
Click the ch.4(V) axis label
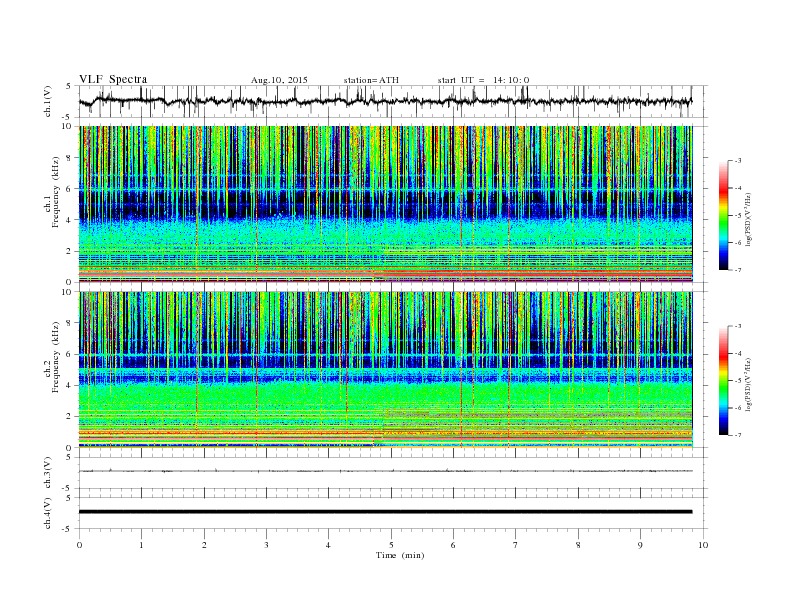click(x=48, y=513)
